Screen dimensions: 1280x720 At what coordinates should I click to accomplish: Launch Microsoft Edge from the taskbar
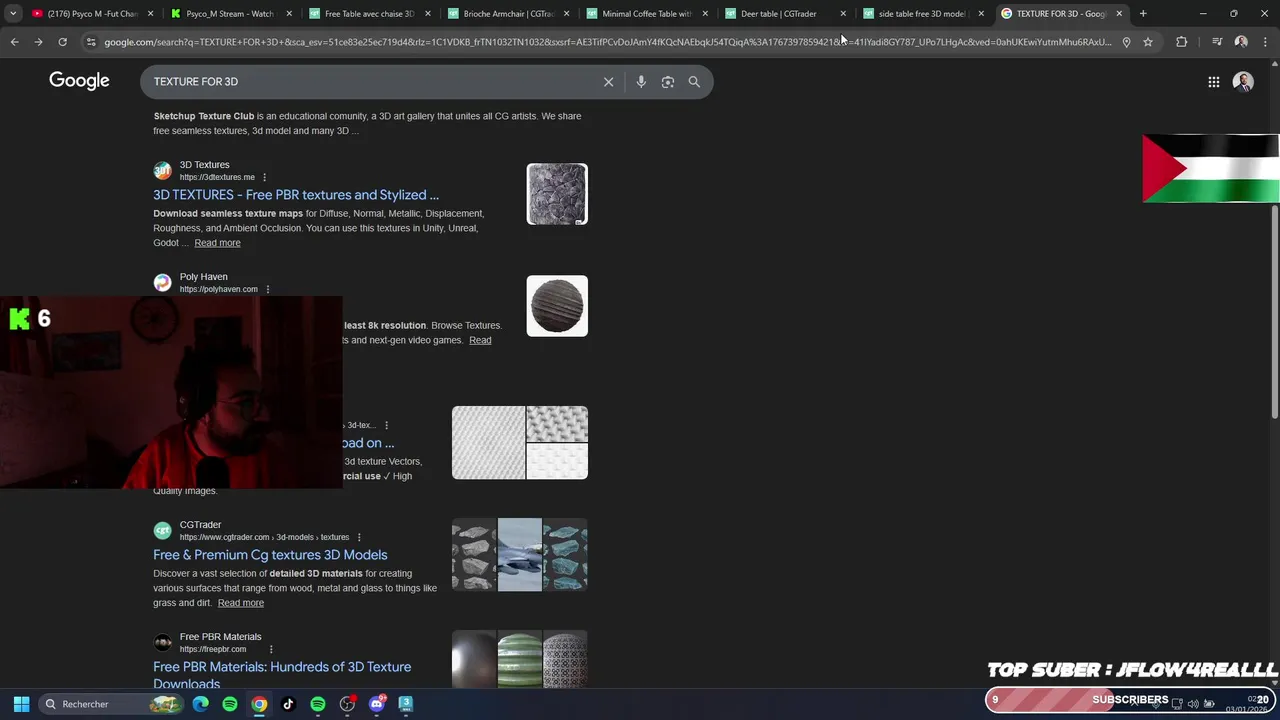[201, 704]
